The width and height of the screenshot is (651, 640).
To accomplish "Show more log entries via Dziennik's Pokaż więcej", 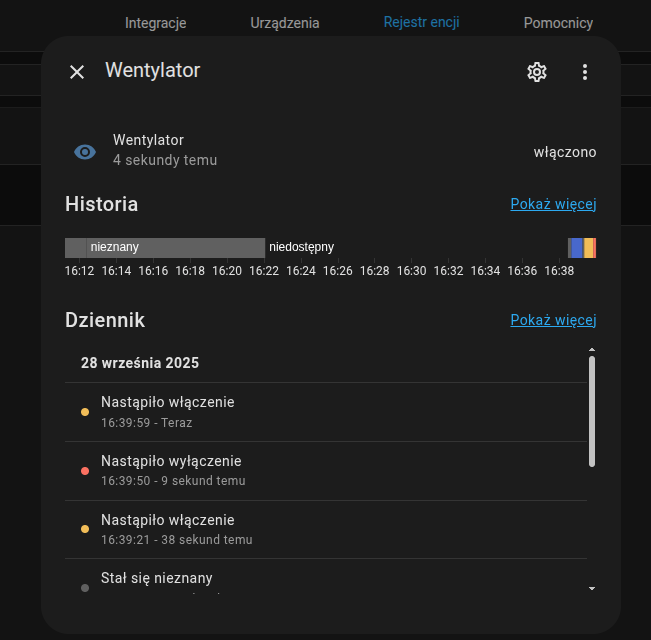I will (x=553, y=320).
